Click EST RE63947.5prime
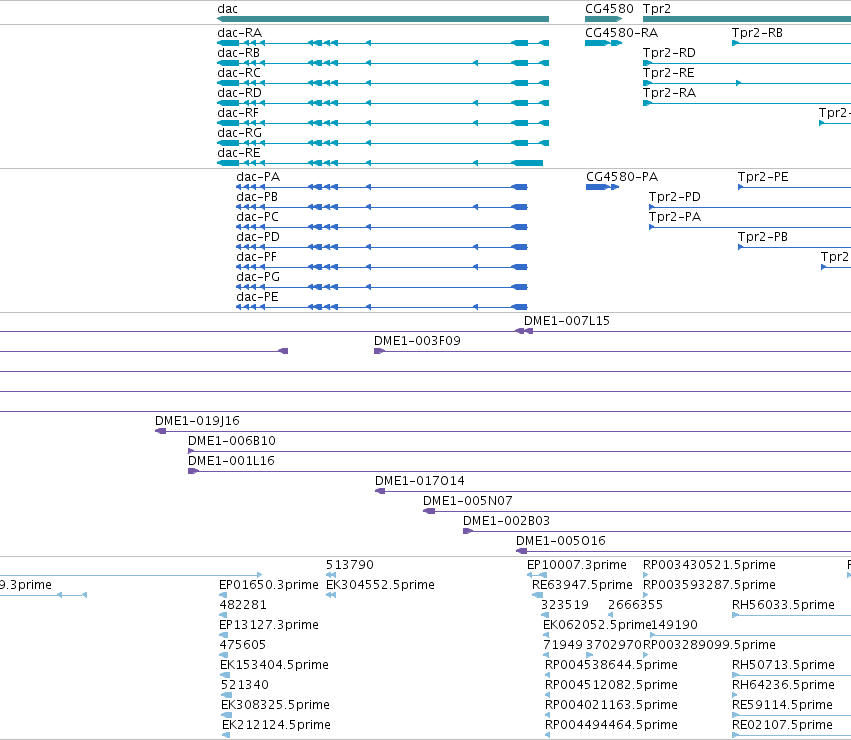Image resolution: width=851 pixels, height=740 pixels. (x=582, y=585)
